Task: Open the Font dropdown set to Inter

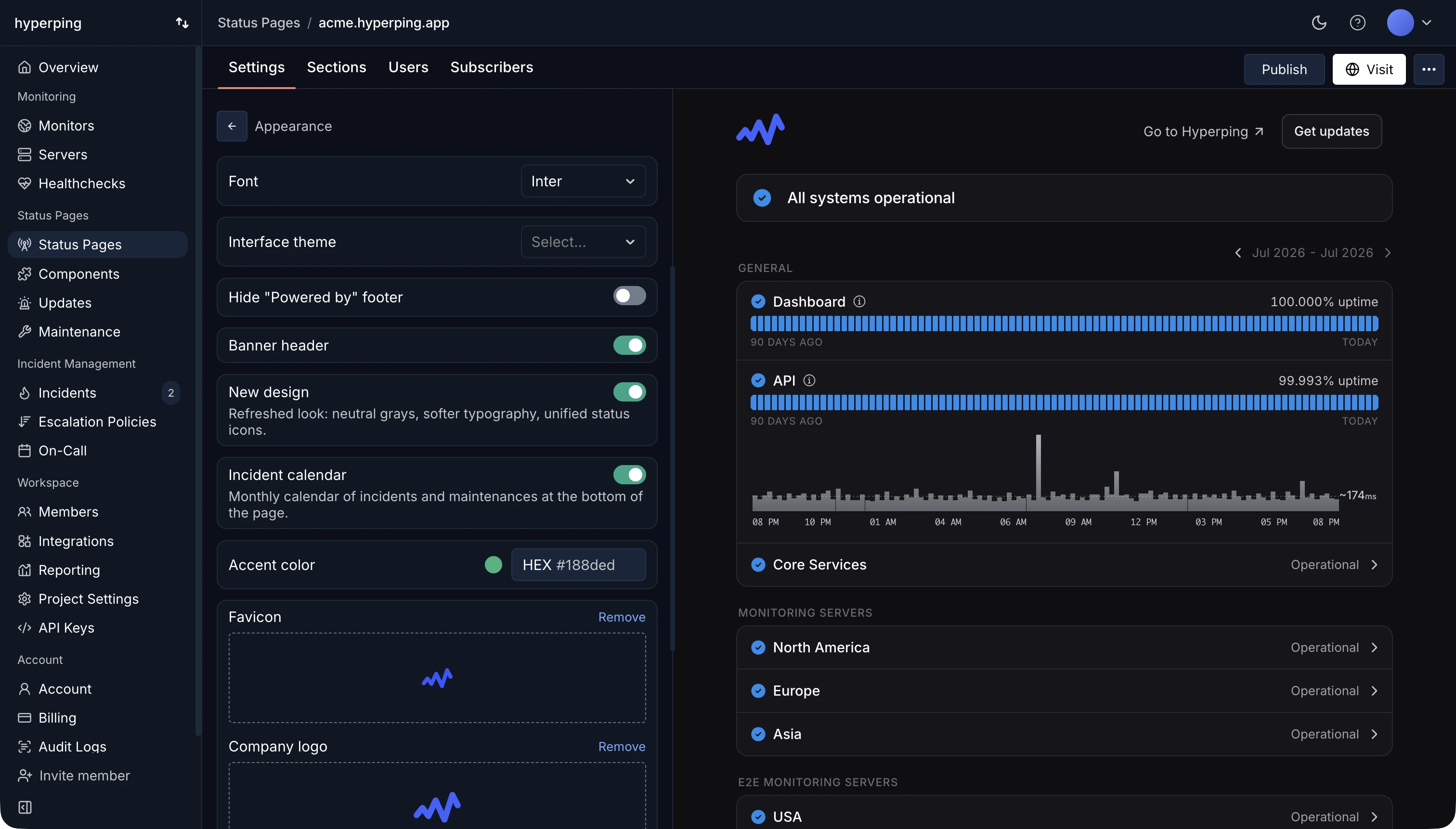Action: pyautogui.click(x=583, y=181)
